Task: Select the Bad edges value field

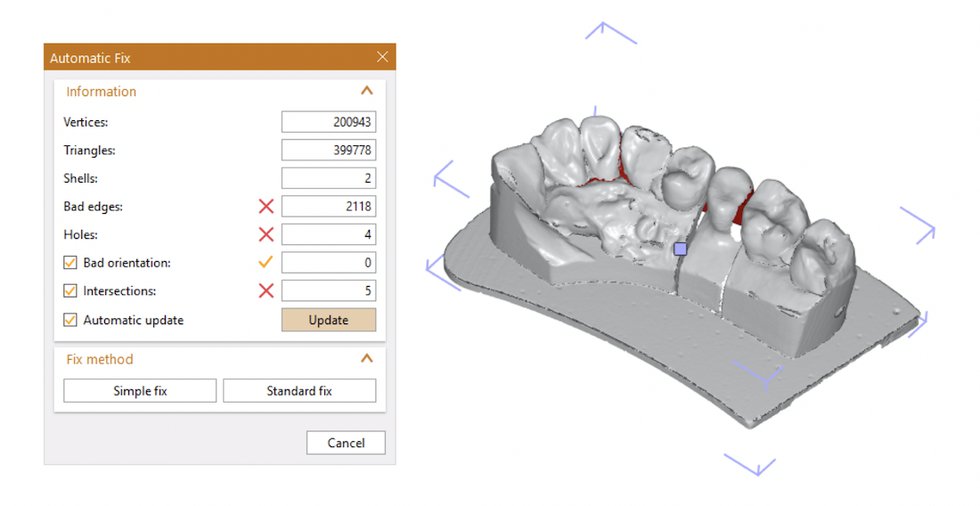Action: 329,206
